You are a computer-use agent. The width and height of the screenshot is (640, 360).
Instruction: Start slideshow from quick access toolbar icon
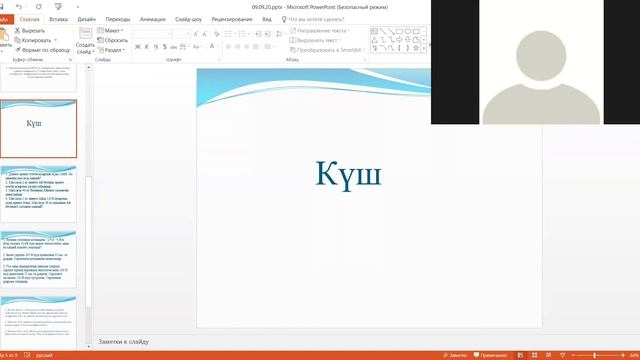58,7
